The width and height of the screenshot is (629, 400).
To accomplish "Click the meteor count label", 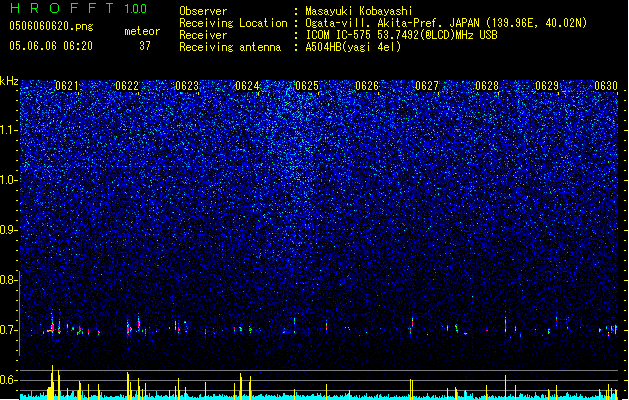I will tap(142, 31).
